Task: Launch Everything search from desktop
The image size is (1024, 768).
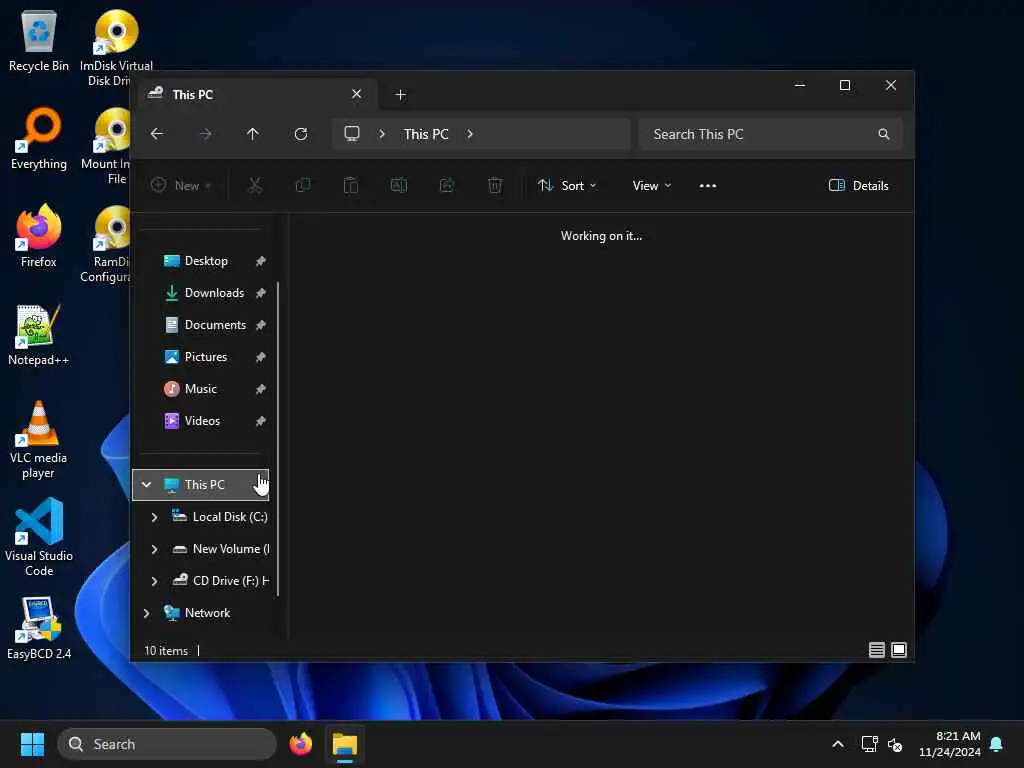Action: [39, 139]
